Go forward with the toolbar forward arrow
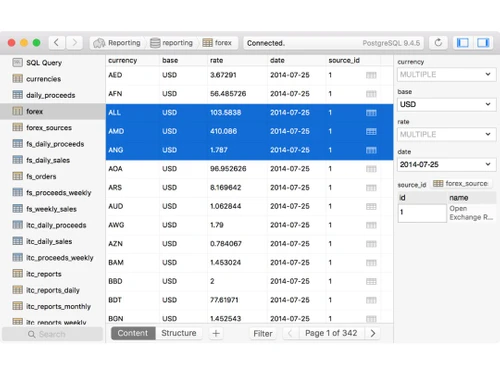The width and height of the screenshot is (500, 375). click(x=74, y=43)
